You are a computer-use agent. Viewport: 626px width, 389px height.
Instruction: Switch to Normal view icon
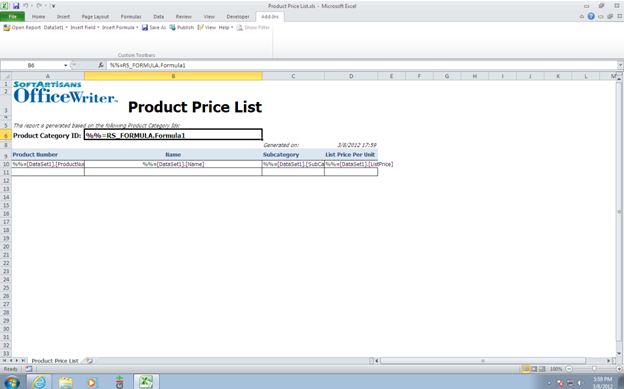527,369
